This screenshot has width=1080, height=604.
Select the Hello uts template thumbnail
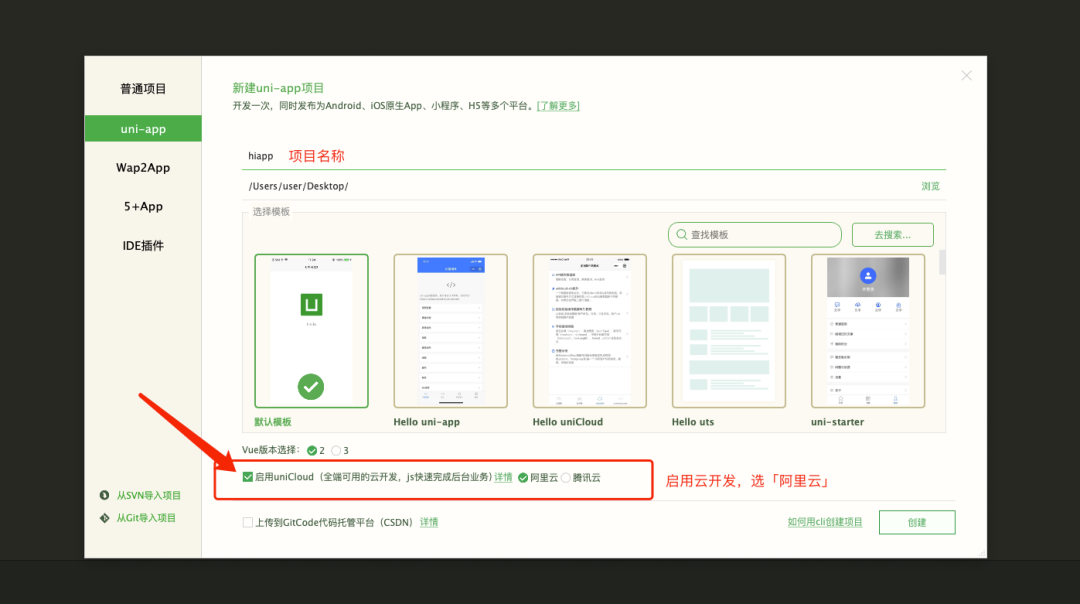(x=729, y=331)
